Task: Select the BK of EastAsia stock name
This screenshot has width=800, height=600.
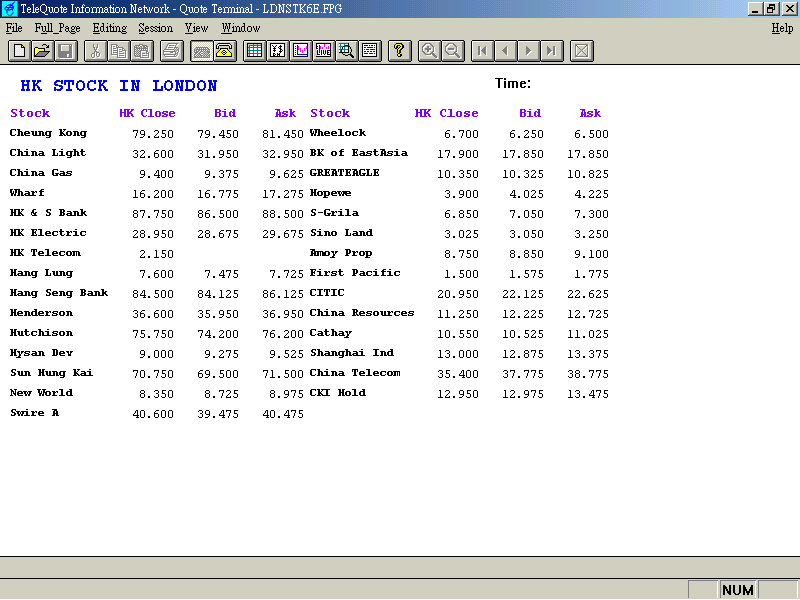Action: [359, 153]
